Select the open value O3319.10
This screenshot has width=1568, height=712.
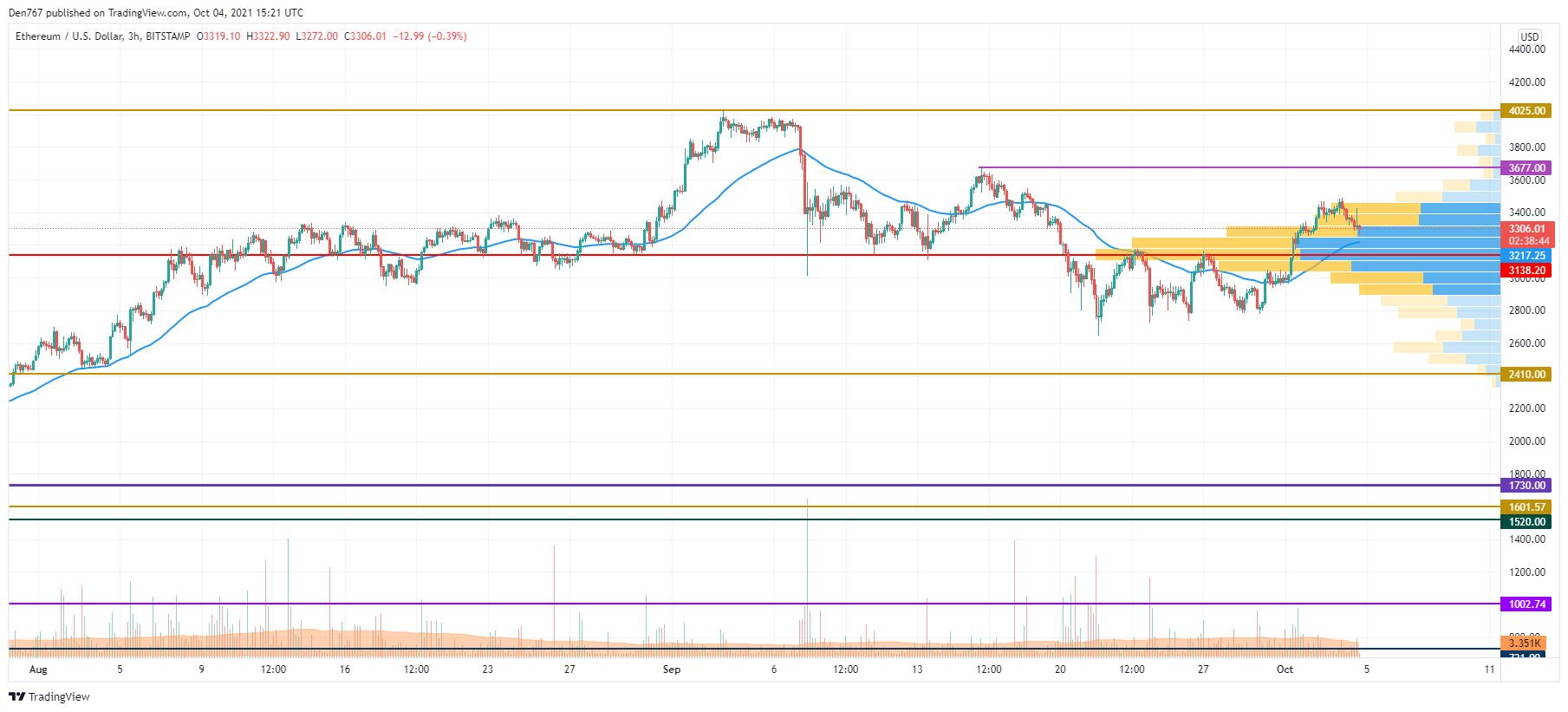218,36
